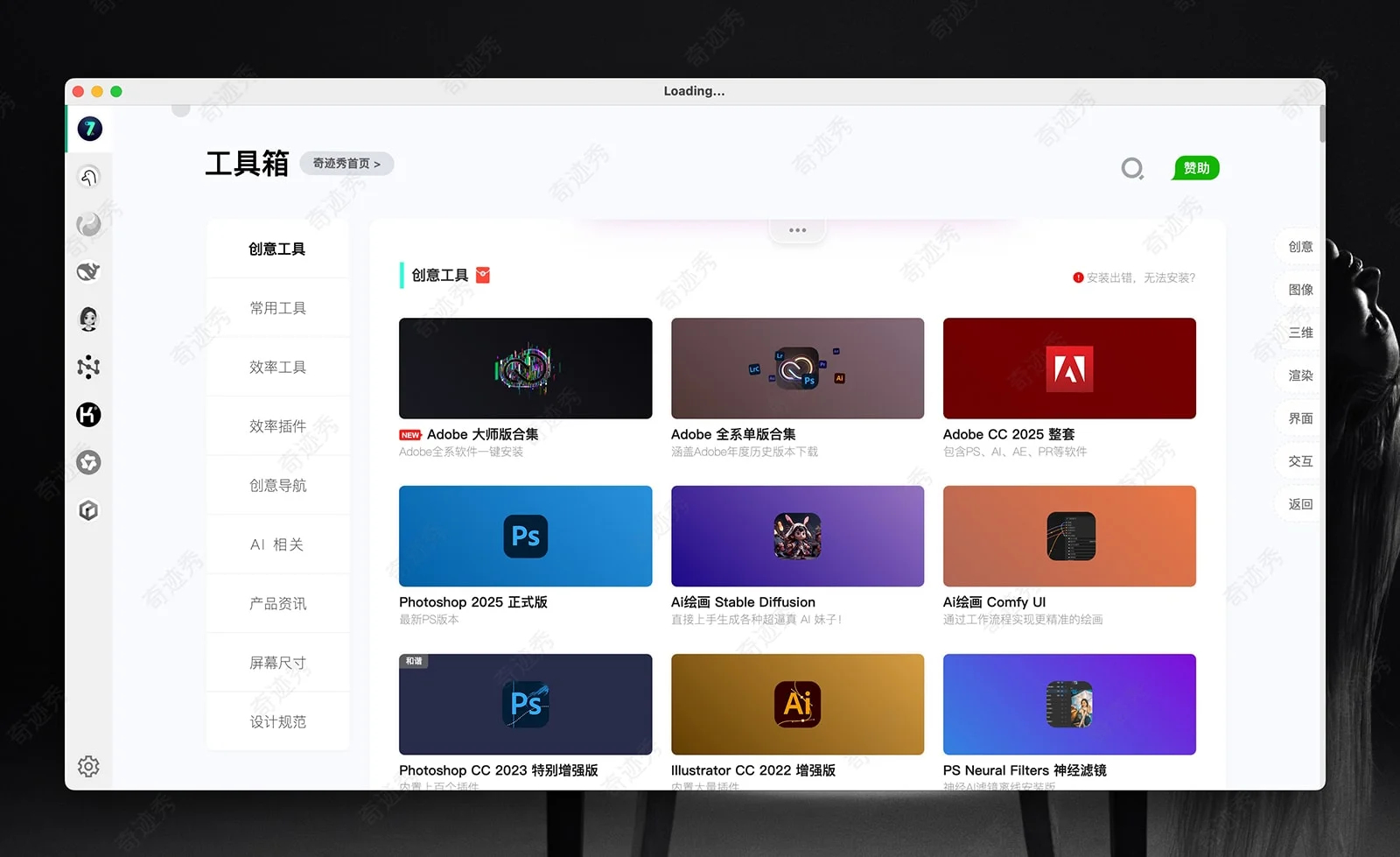Open the Photoshop 2025 正式版 thumbnail

[x=524, y=536]
